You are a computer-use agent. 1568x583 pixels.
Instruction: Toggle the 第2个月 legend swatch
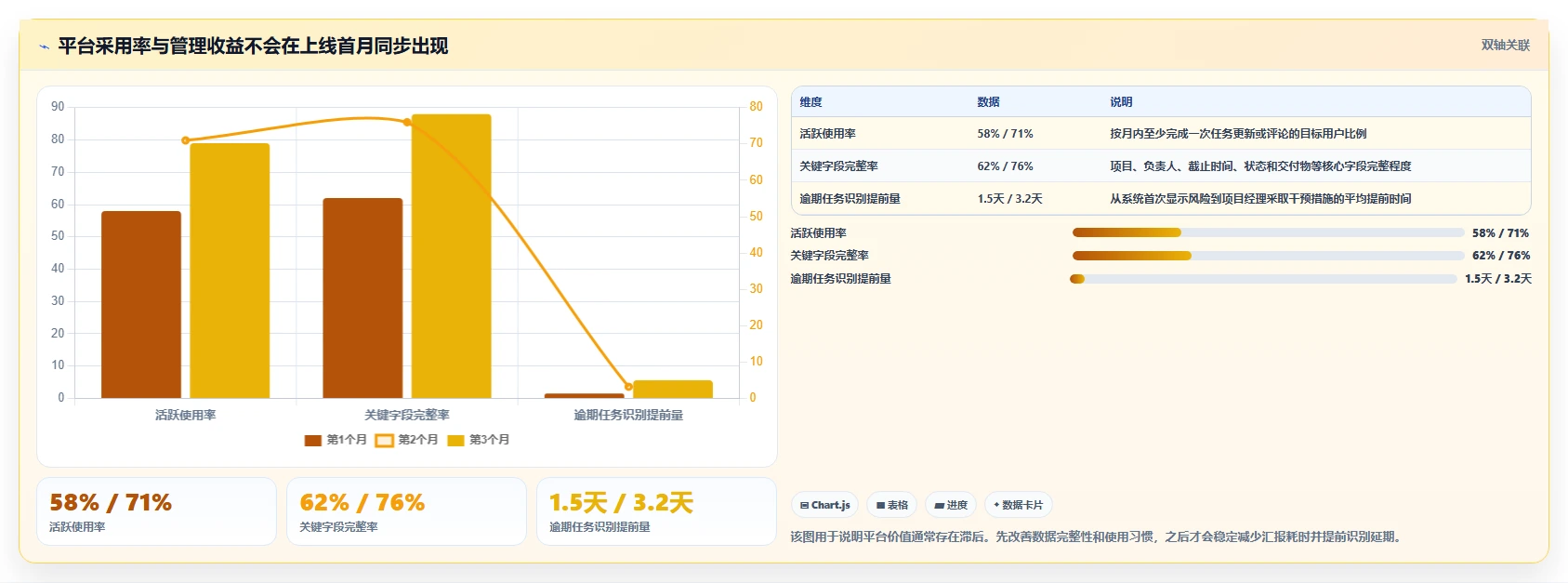384,440
